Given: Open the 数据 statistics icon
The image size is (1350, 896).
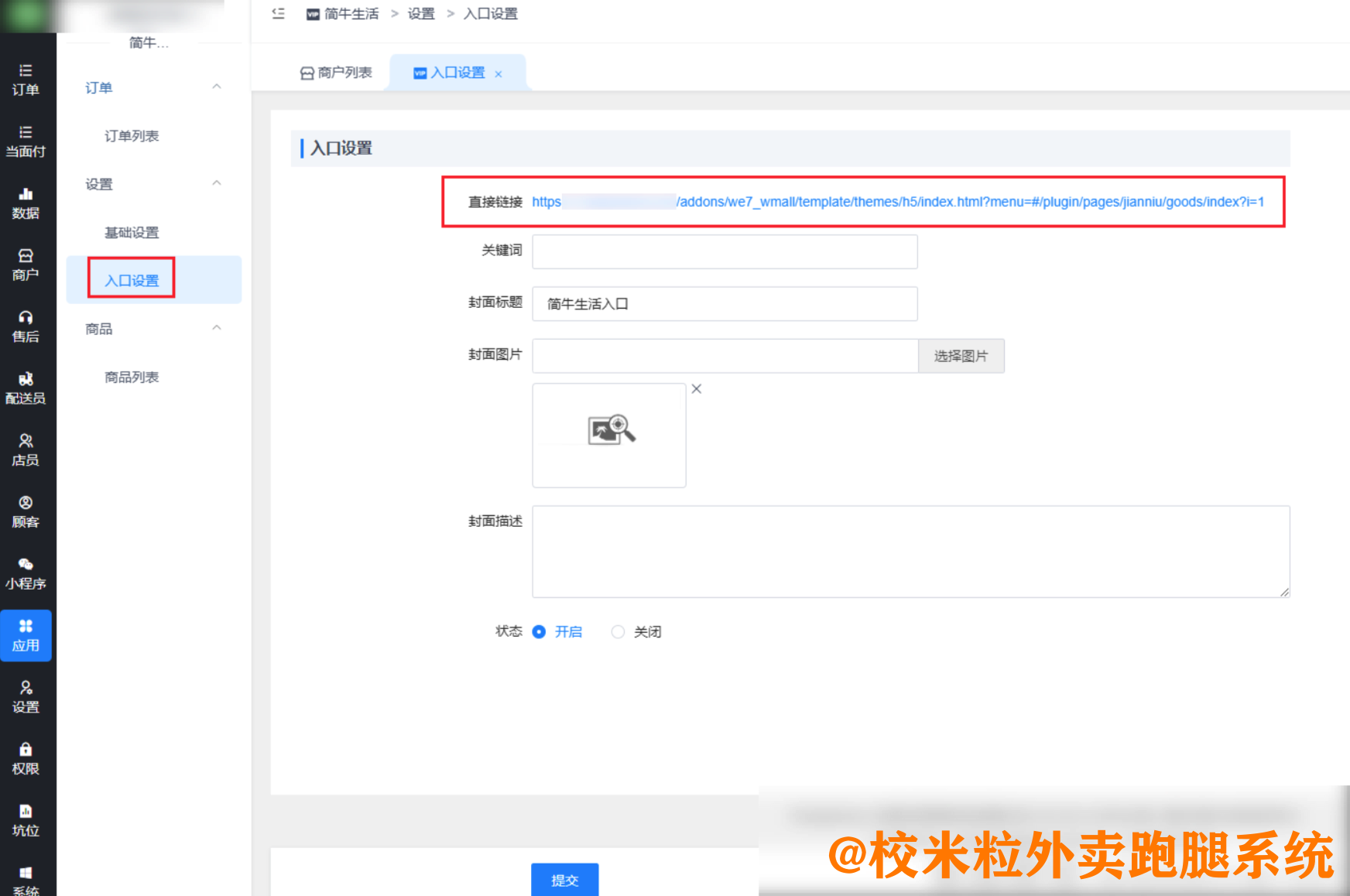Looking at the screenshot, I should pos(27,203).
